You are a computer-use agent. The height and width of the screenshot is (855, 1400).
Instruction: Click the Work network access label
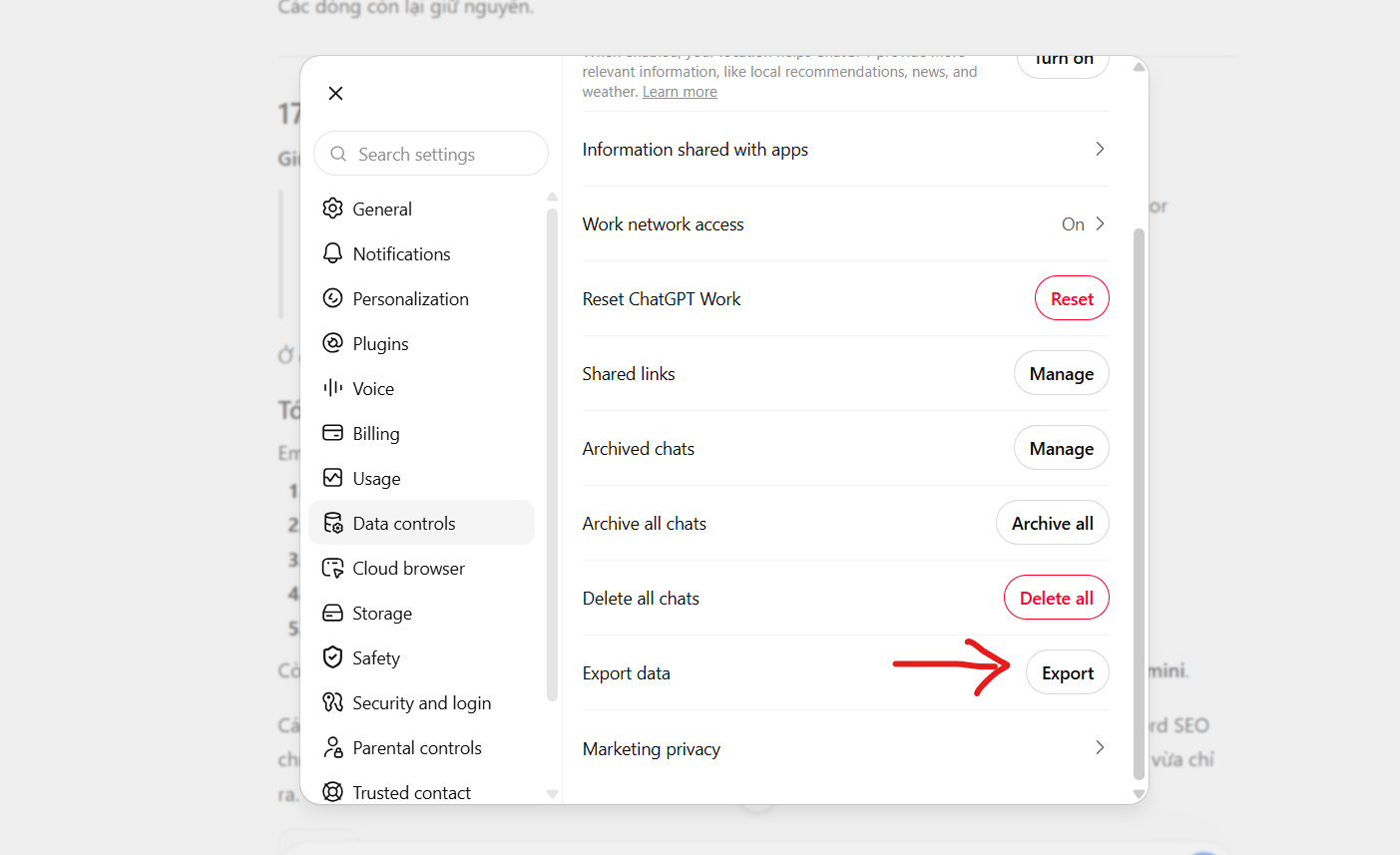664,224
